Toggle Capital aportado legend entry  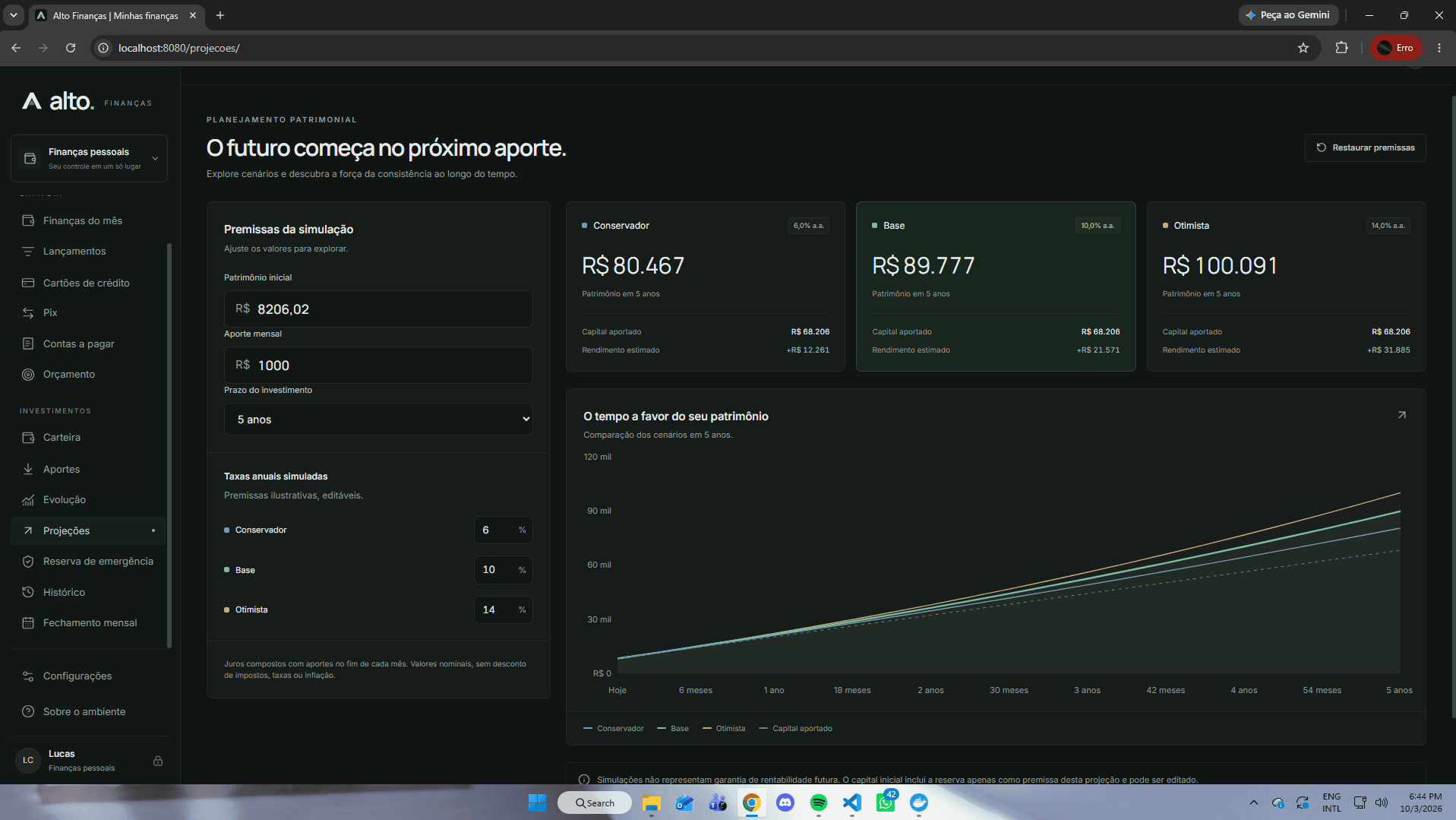point(796,729)
